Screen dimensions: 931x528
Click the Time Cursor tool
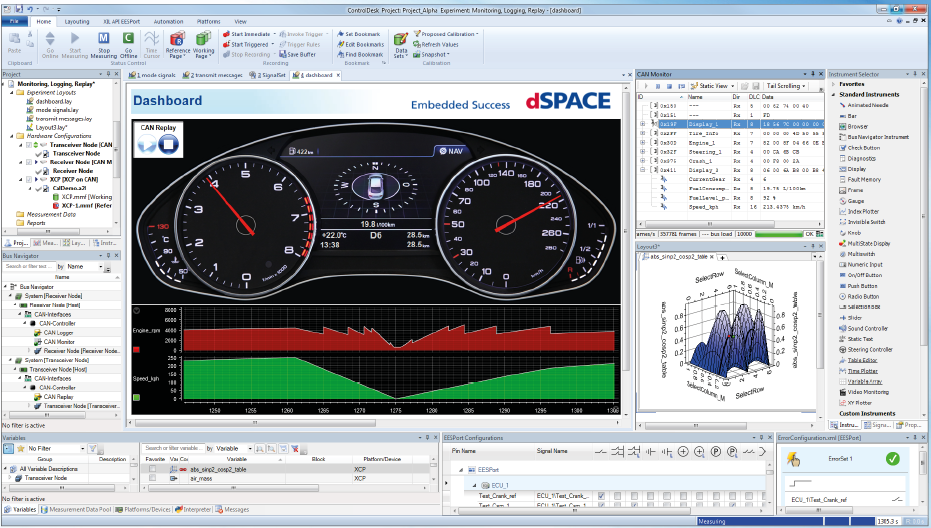point(151,45)
